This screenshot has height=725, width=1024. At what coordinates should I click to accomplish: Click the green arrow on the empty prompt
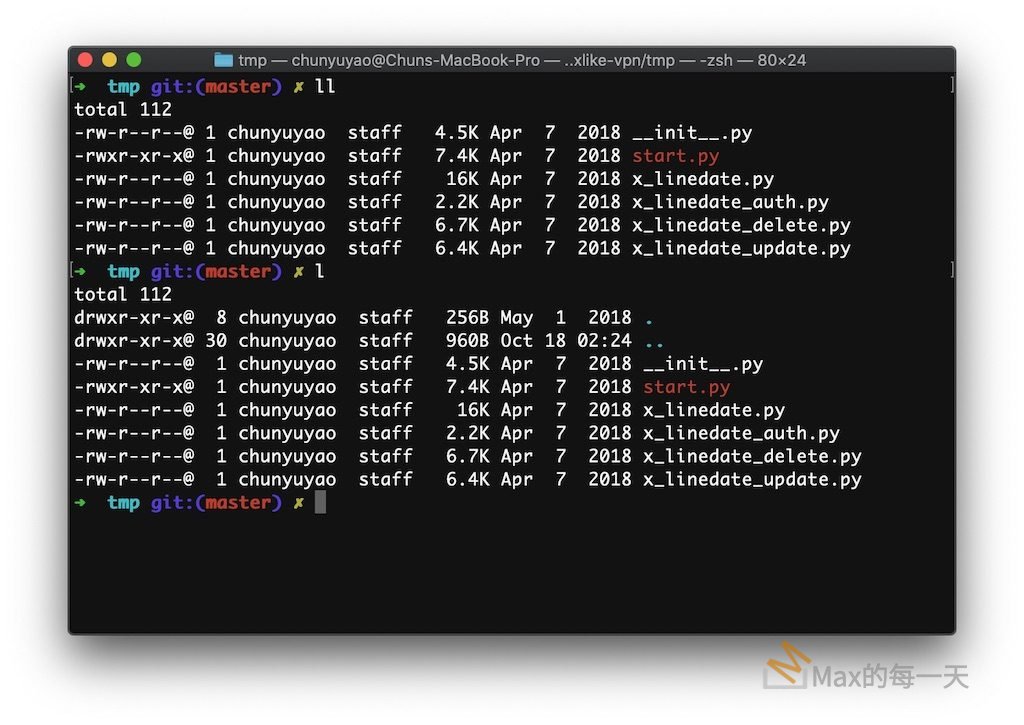[80, 503]
